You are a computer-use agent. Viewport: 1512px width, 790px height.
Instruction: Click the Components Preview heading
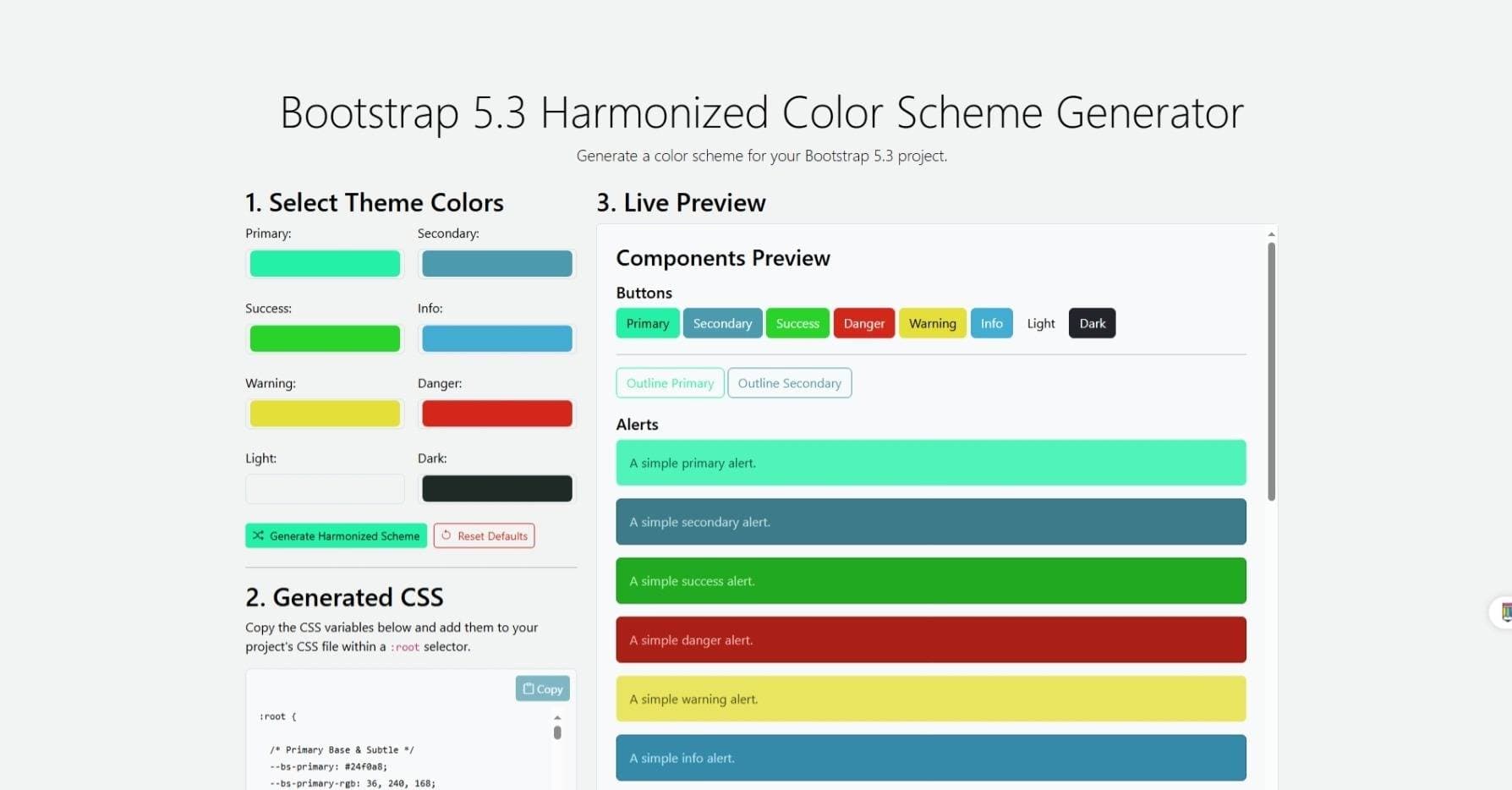(723, 258)
